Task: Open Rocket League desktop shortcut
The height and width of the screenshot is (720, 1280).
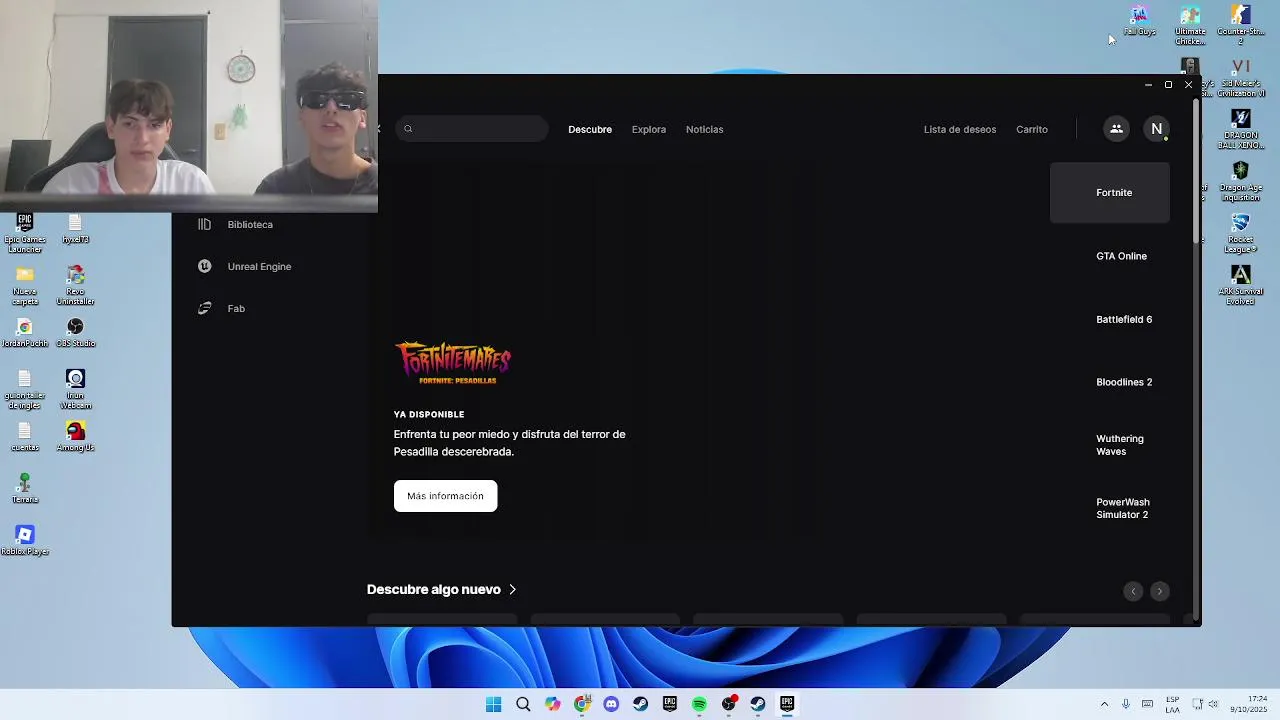Action: [x=1241, y=234]
